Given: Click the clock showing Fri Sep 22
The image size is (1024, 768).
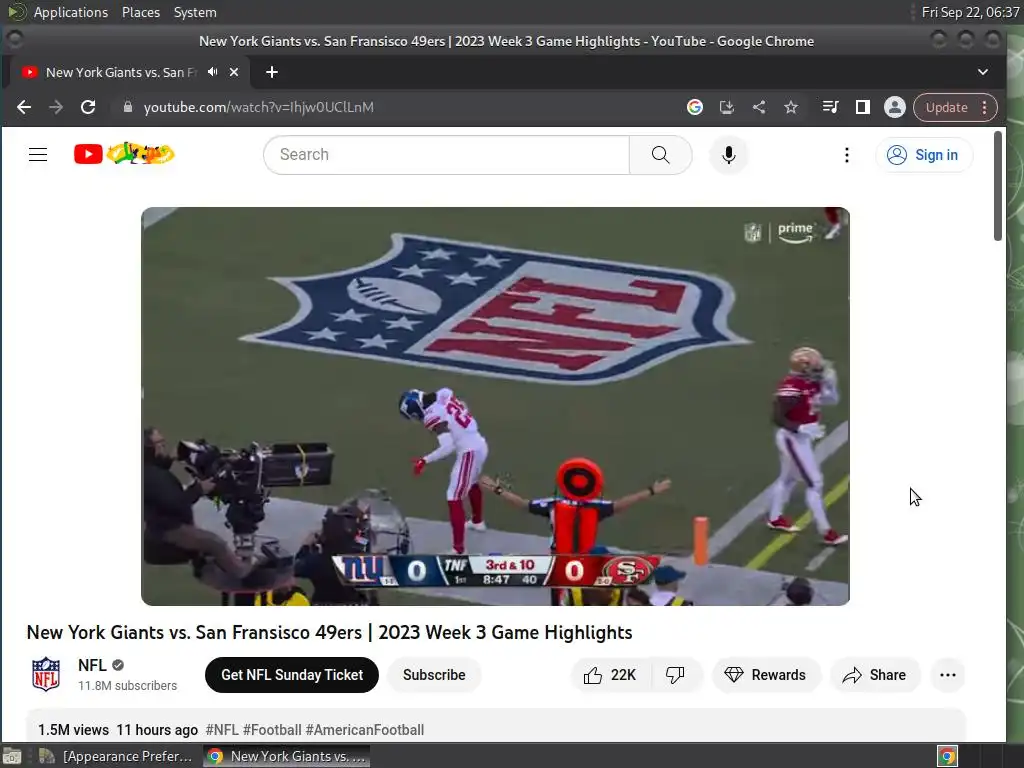Looking at the screenshot, I should tap(970, 12).
